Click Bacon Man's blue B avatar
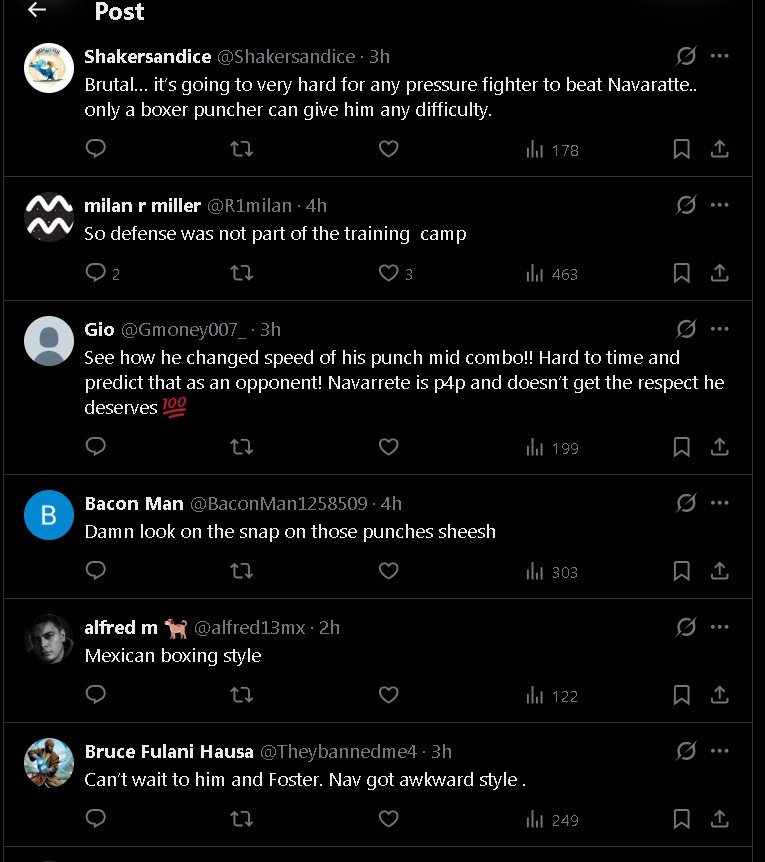This screenshot has width=765, height=862. point(49,515)
